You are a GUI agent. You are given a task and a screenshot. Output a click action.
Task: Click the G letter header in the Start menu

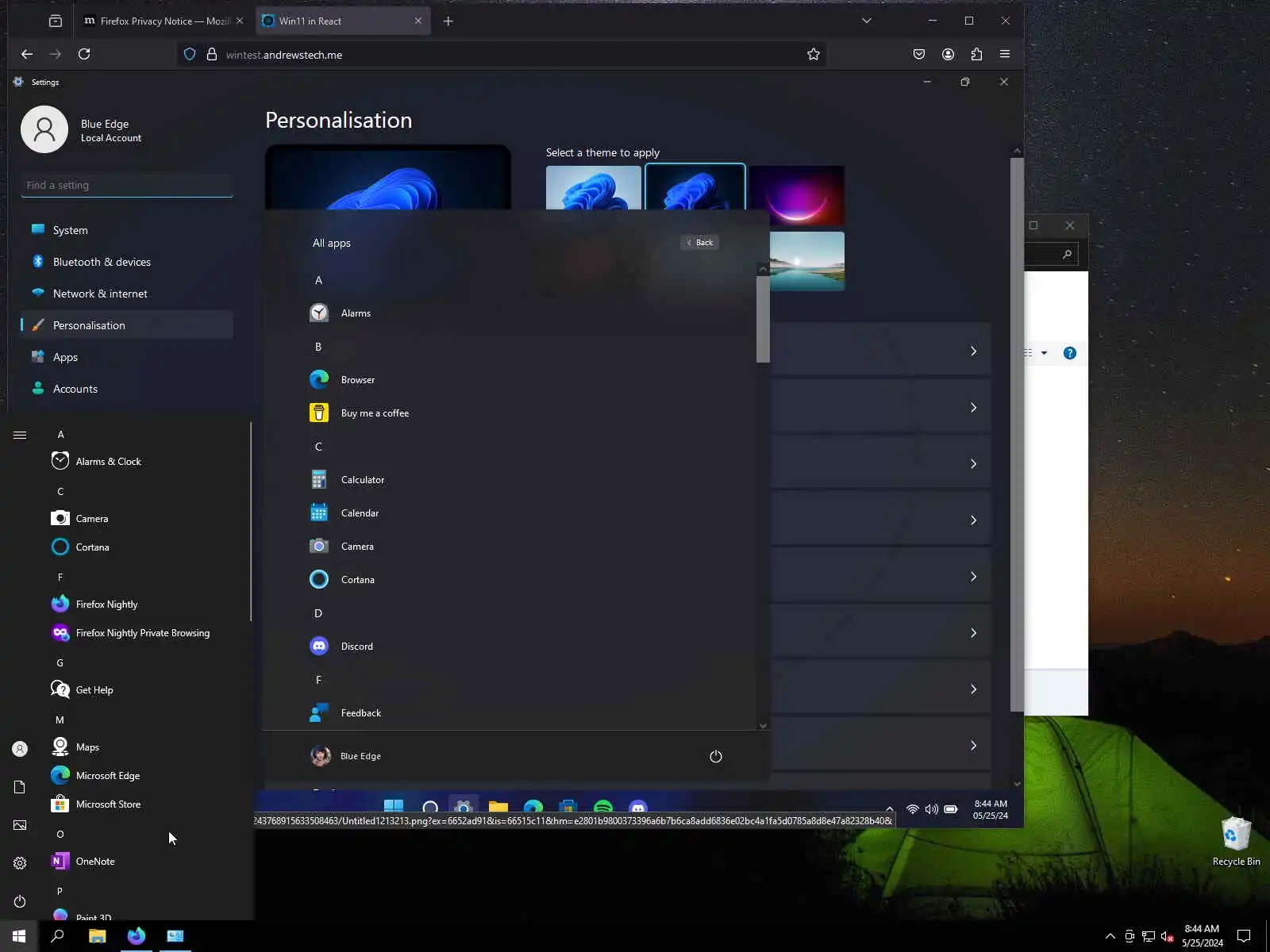[60, 663]
